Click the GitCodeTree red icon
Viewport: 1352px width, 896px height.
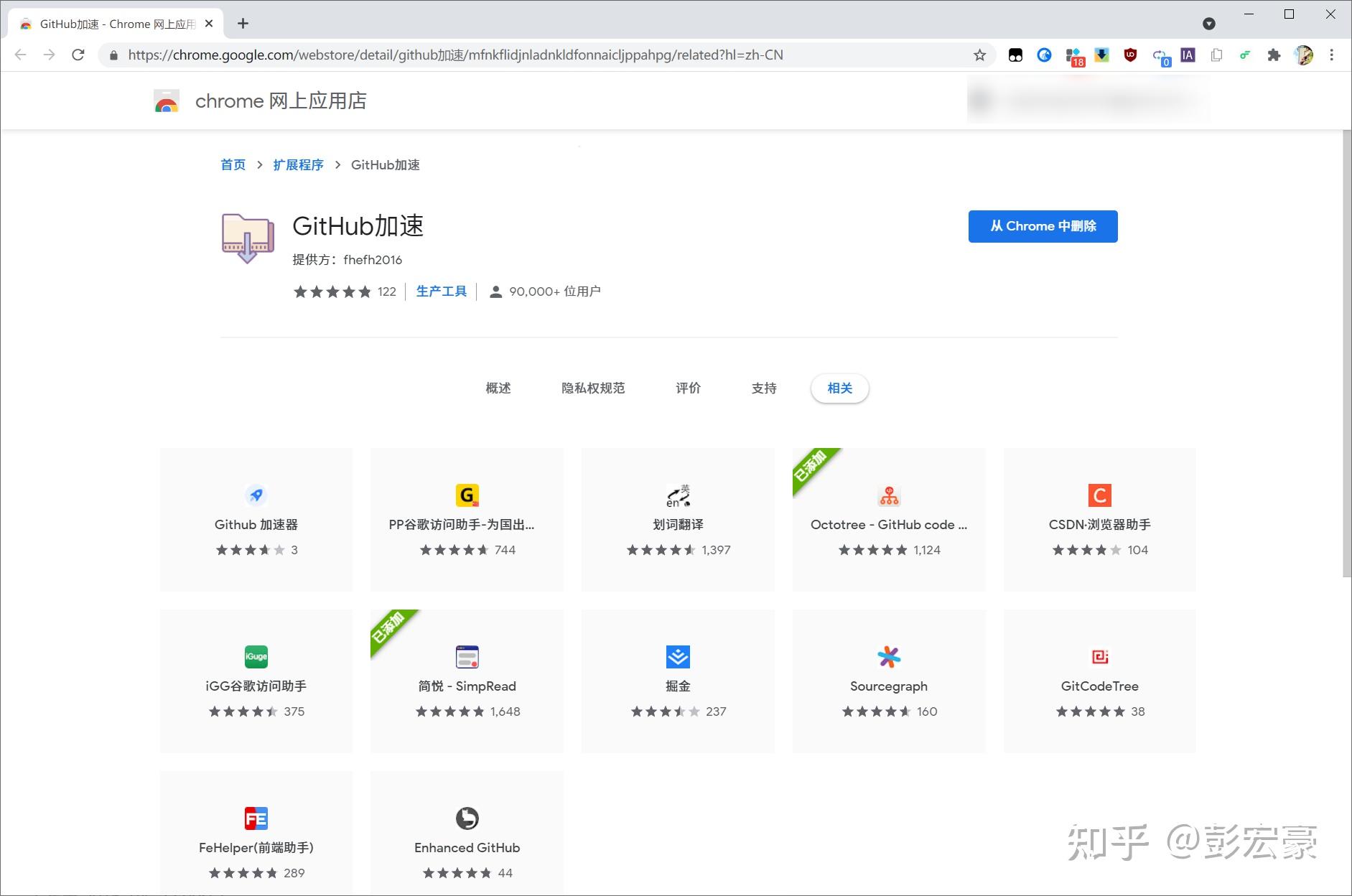(x=1100, y=656)
